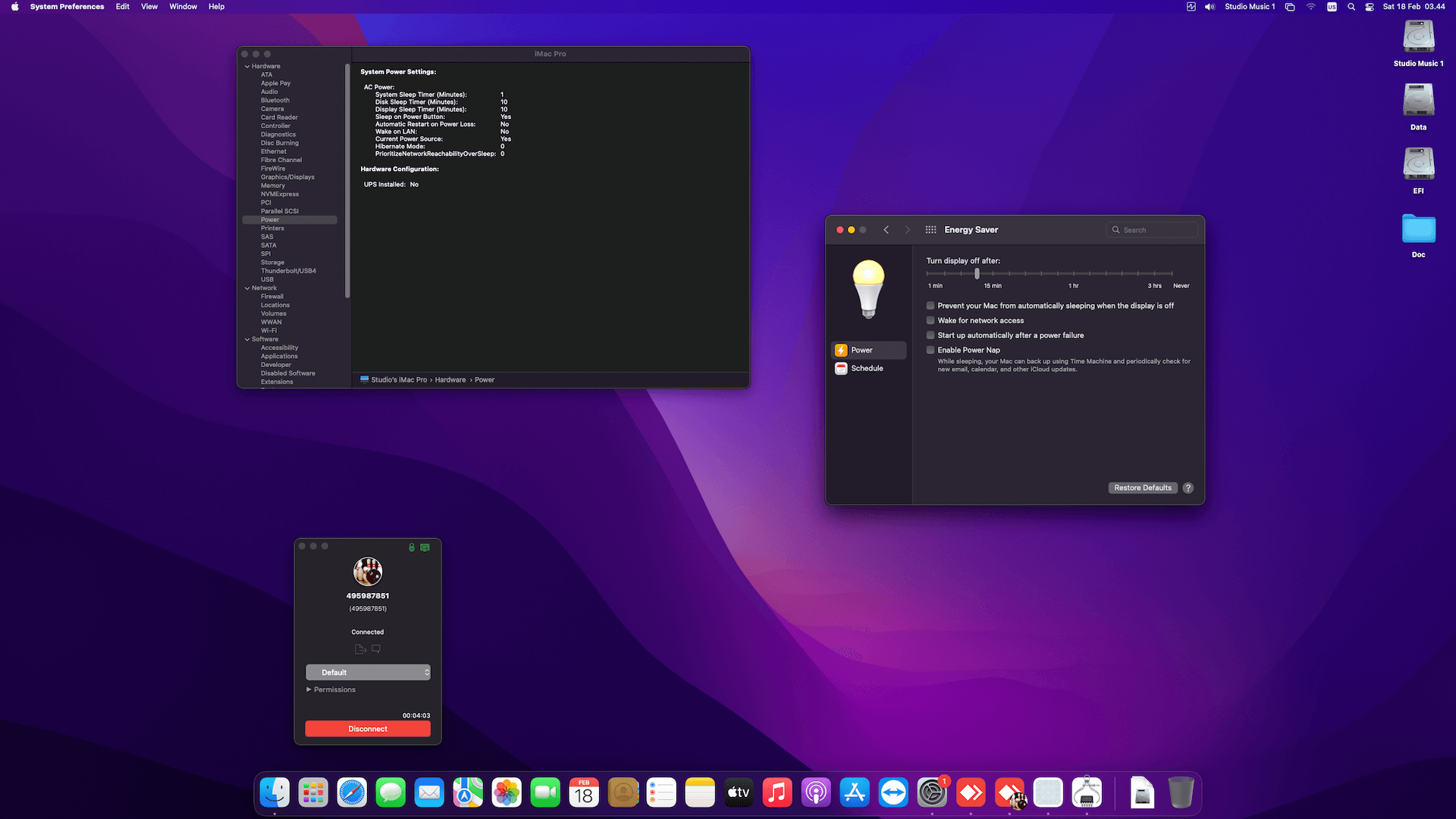The image size is (1456, 819).
Task: Select Firewall under Network
Action: pyautogui.click(x=271, y=297)
